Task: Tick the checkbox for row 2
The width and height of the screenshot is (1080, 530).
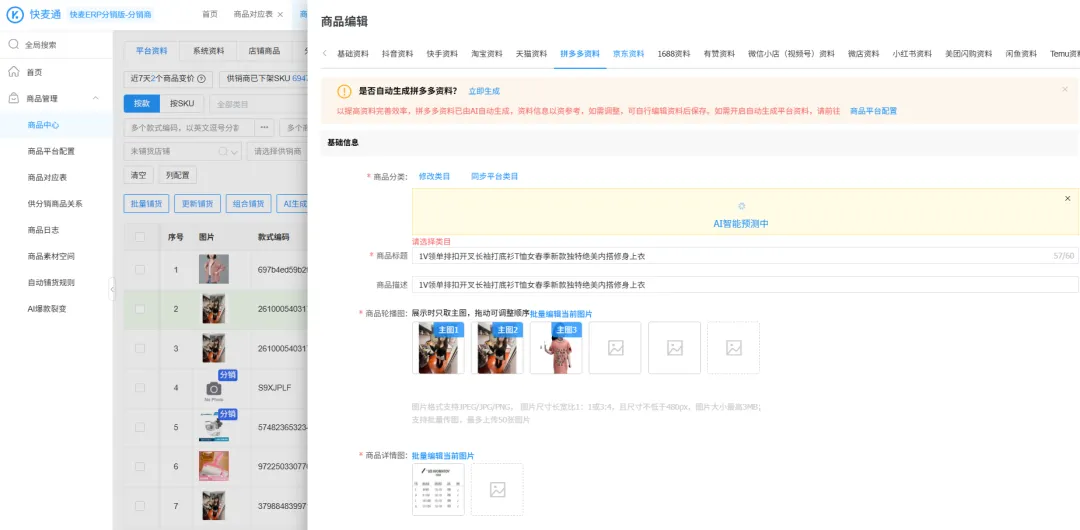Action: [x=140, y=309]
